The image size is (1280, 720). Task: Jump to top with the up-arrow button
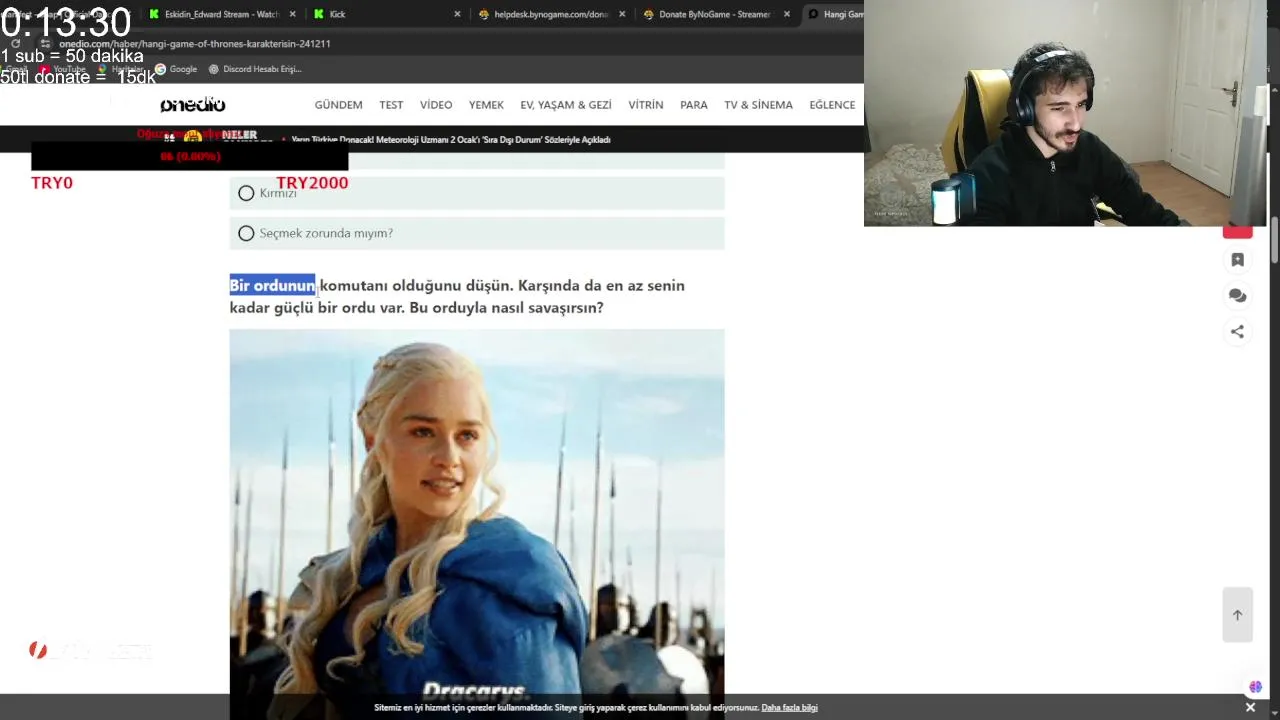1237,615
